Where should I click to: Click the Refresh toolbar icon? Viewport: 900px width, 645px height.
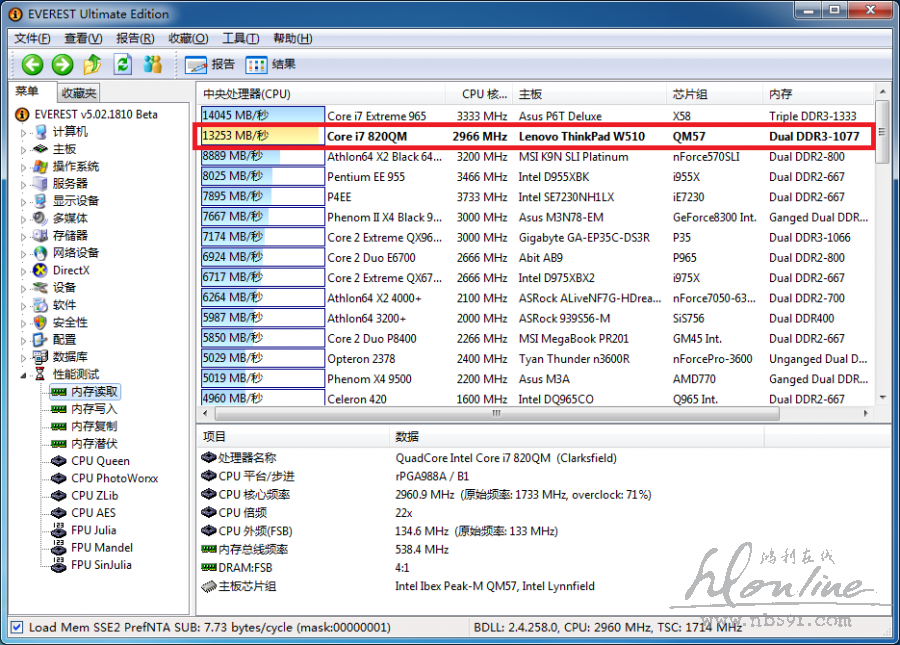122,65
